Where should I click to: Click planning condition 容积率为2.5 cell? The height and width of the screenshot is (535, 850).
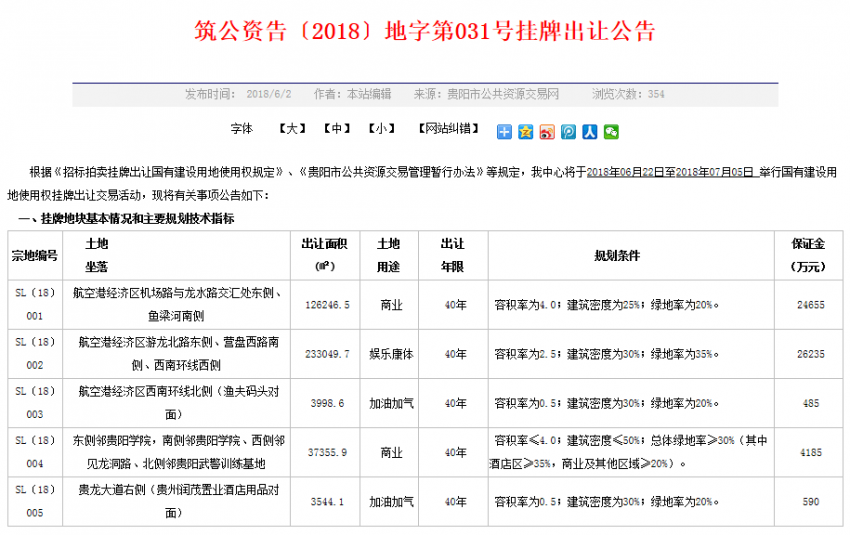click(x=631, y=354)
